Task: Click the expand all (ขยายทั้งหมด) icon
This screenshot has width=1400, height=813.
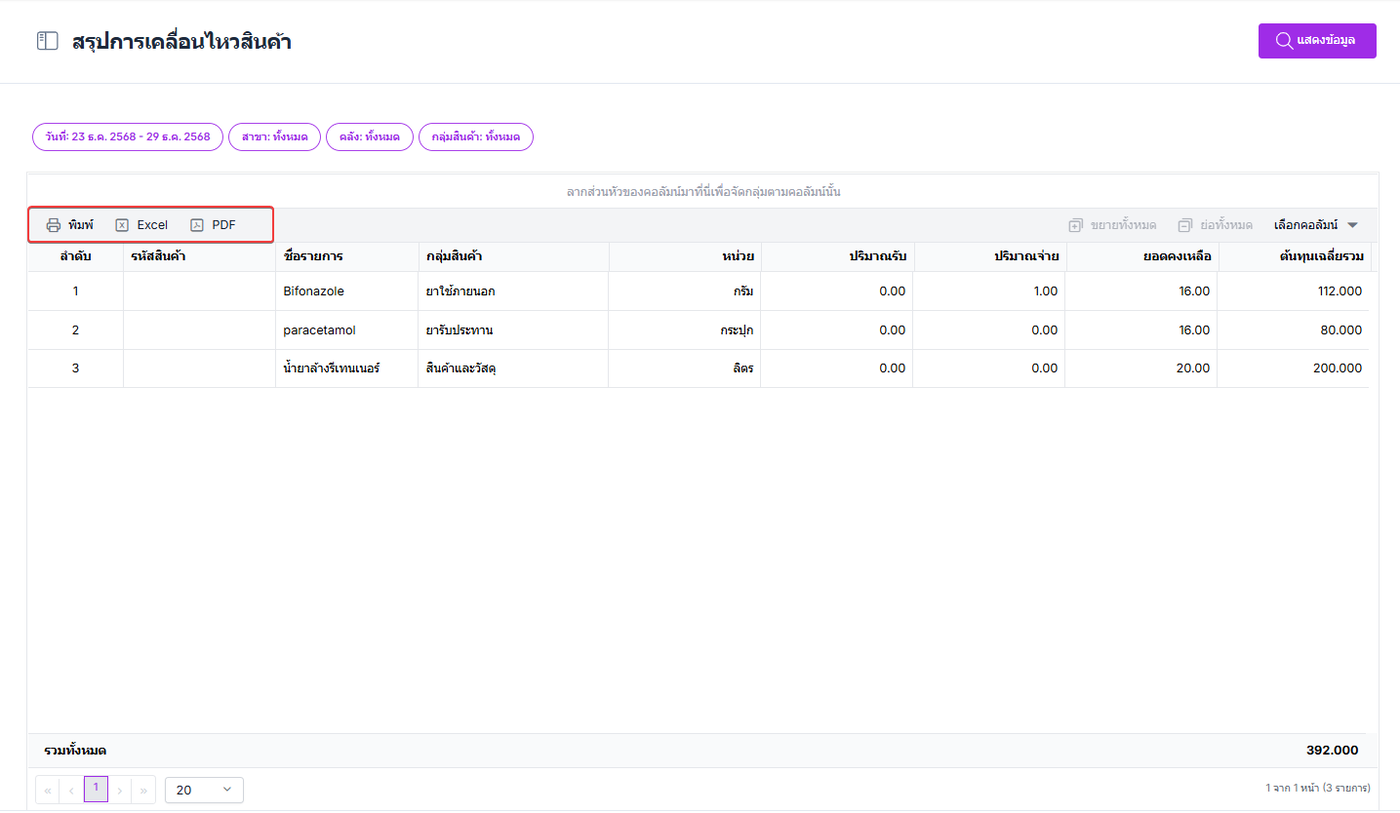Action: 1076,225
